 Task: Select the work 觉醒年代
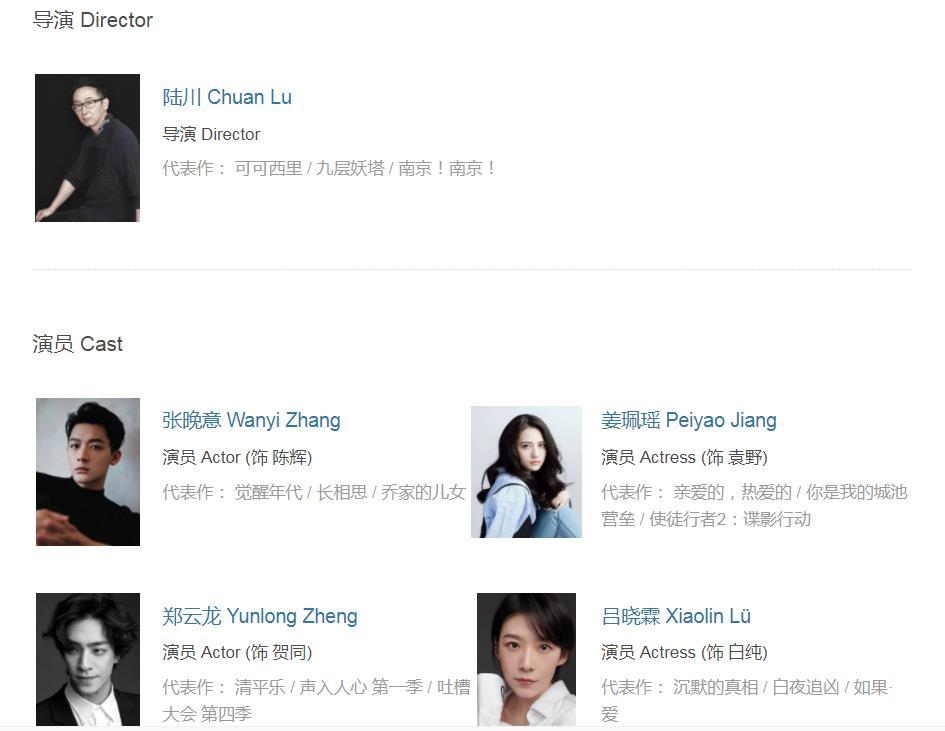tap(268, 492)
